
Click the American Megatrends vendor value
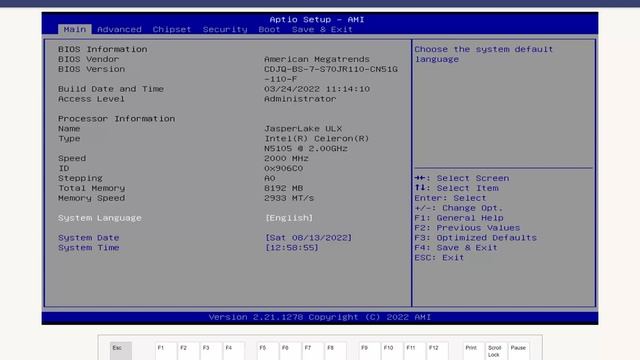317,59
